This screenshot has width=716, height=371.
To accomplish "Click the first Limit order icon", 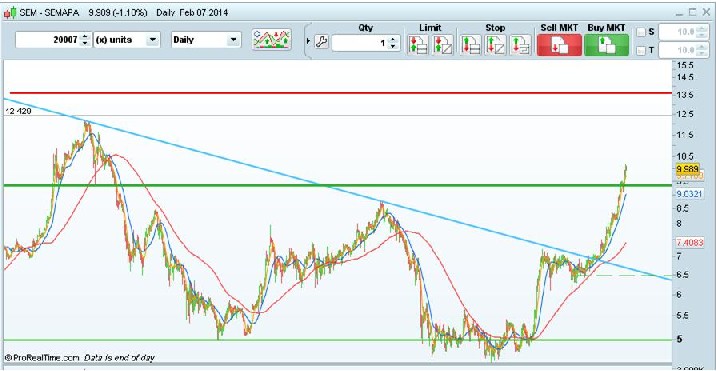I will (x=418, y=45).
